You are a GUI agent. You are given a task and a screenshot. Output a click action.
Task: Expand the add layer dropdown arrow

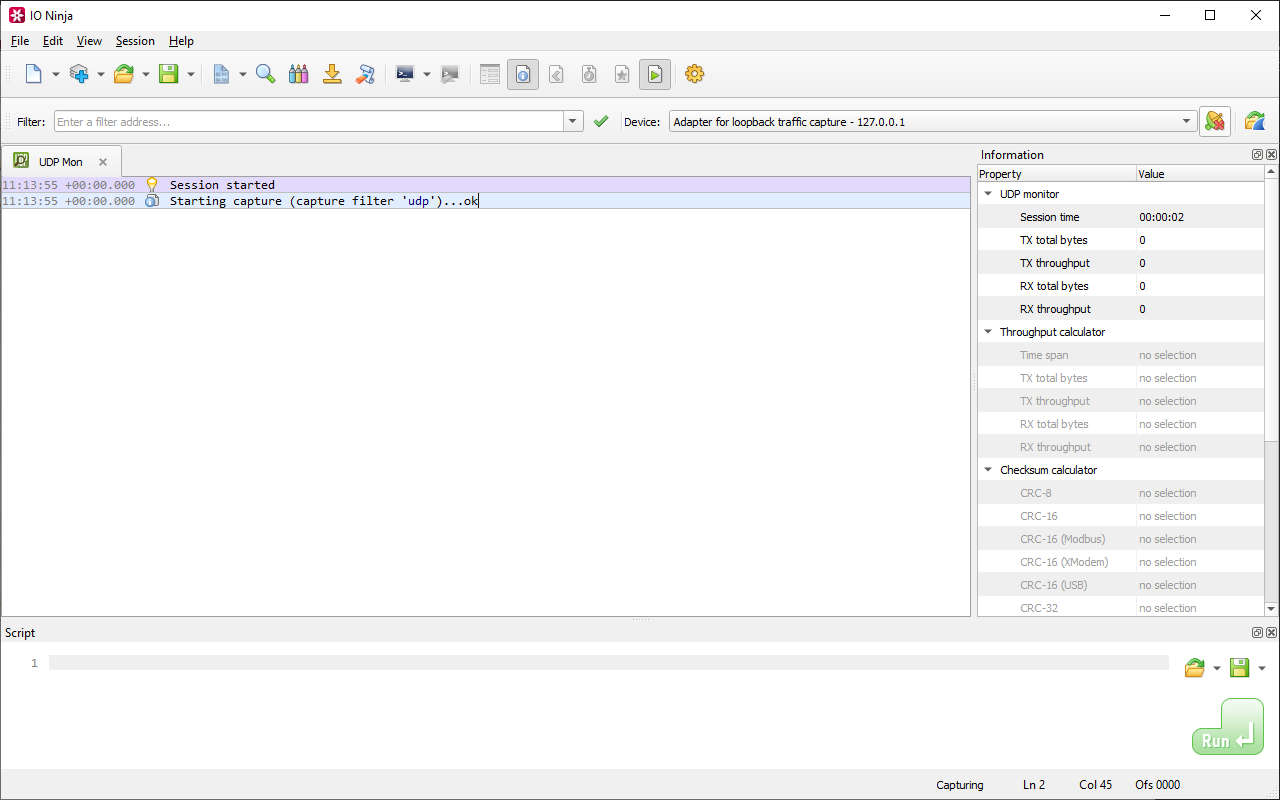[x=101, y=74]
